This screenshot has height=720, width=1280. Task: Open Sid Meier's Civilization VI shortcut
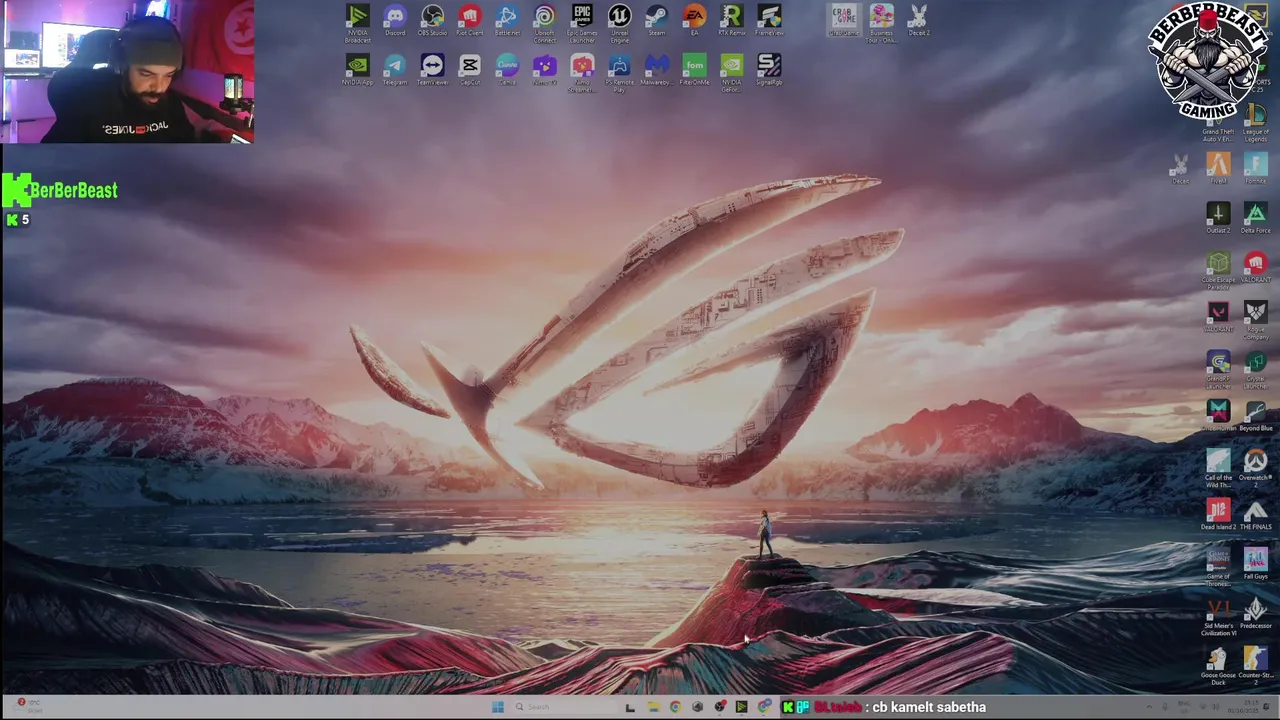[1218, 617]
